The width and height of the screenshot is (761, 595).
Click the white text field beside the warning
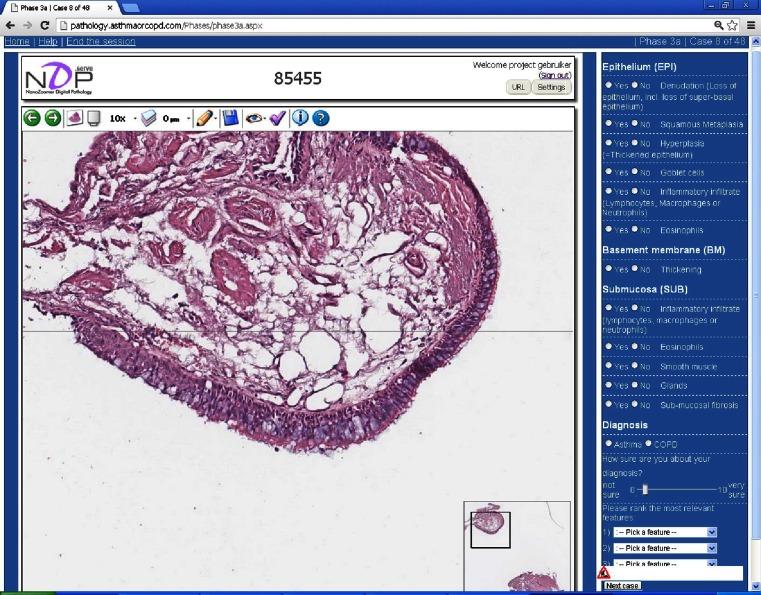677,573
